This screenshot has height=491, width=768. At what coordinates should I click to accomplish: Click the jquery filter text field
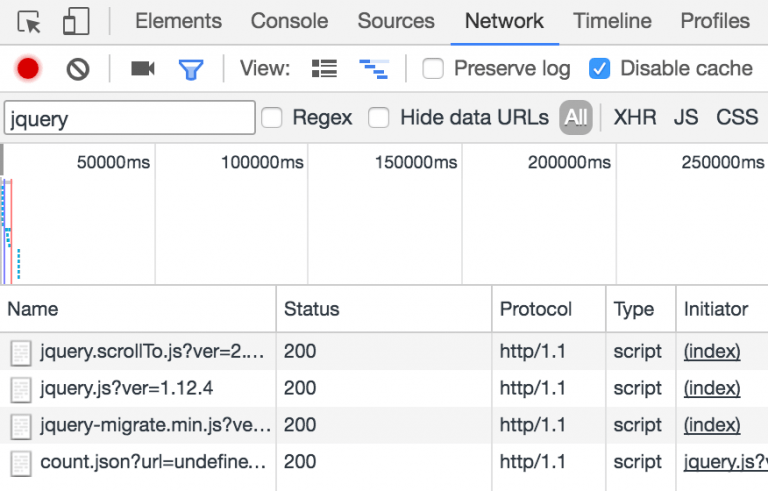tap(130, 118)
